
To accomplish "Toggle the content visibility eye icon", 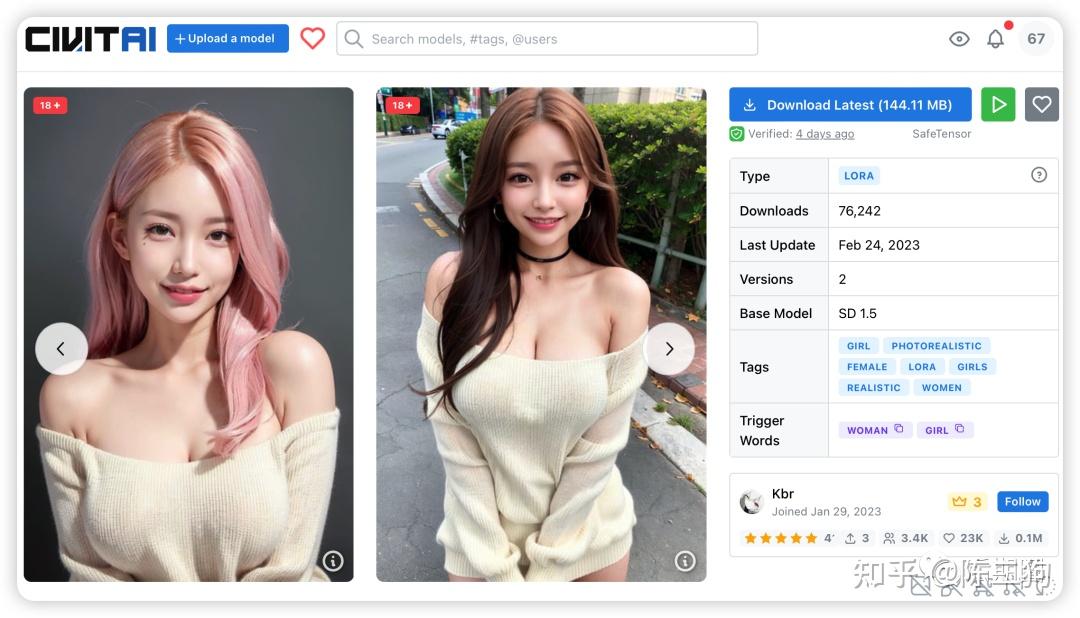I will pos(958,38).
